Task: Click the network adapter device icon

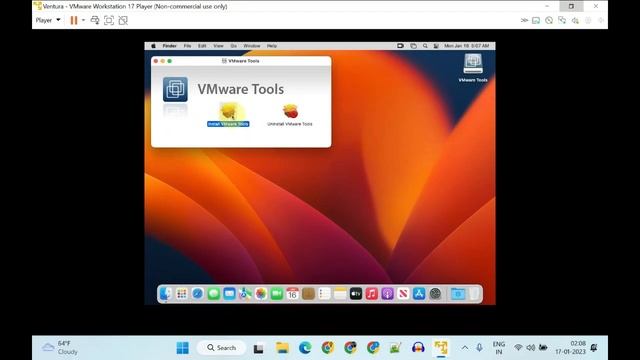Action: (562, 20)
